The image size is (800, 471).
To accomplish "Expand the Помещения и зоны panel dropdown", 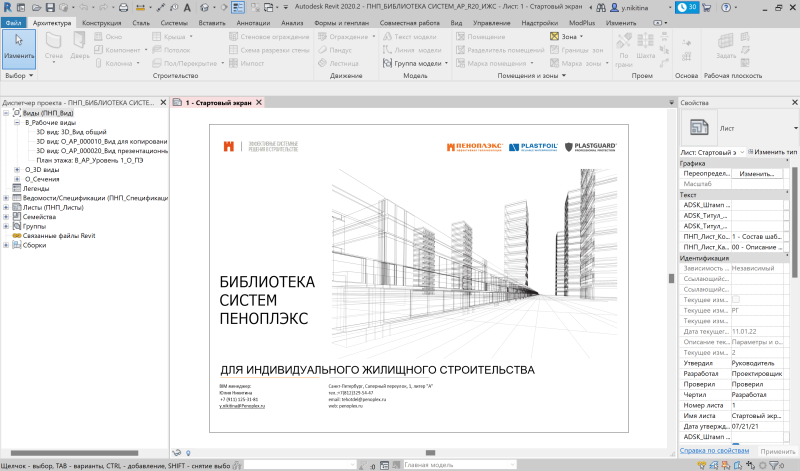I will 564,76.
